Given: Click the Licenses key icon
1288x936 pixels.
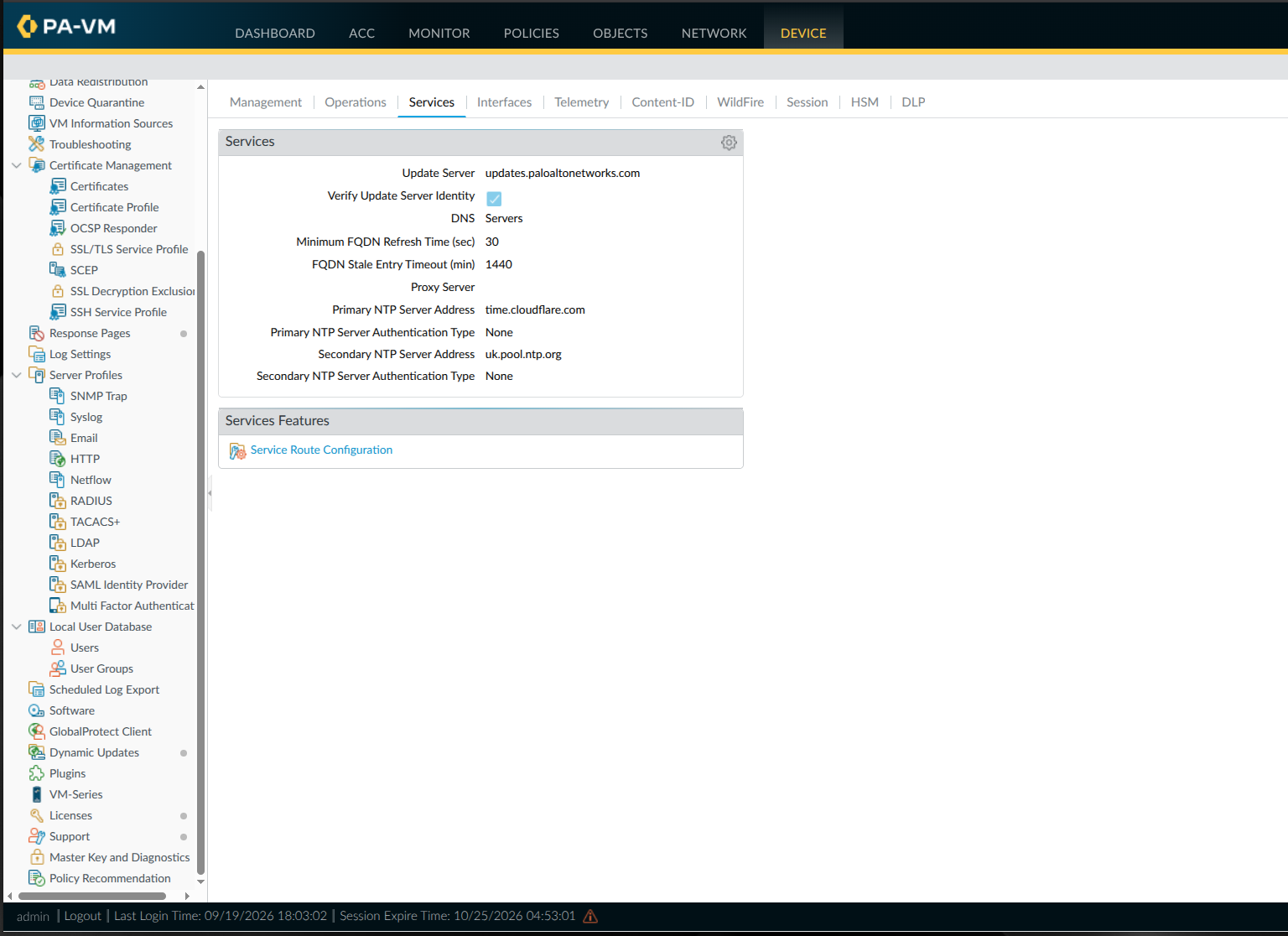Looking at the screenshot, I should (x=36, y=815).
